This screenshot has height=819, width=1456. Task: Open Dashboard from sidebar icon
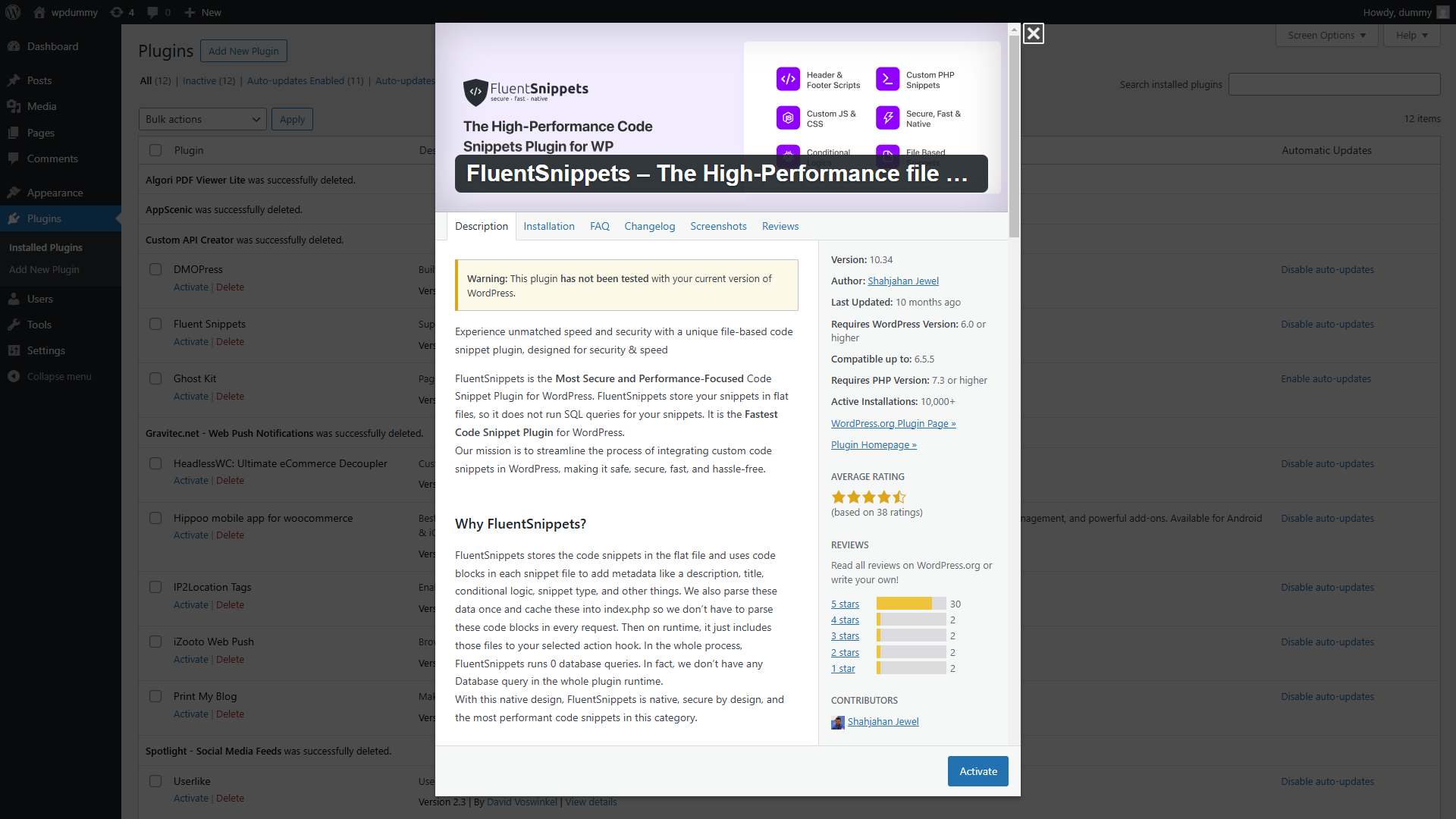(14, 46)
